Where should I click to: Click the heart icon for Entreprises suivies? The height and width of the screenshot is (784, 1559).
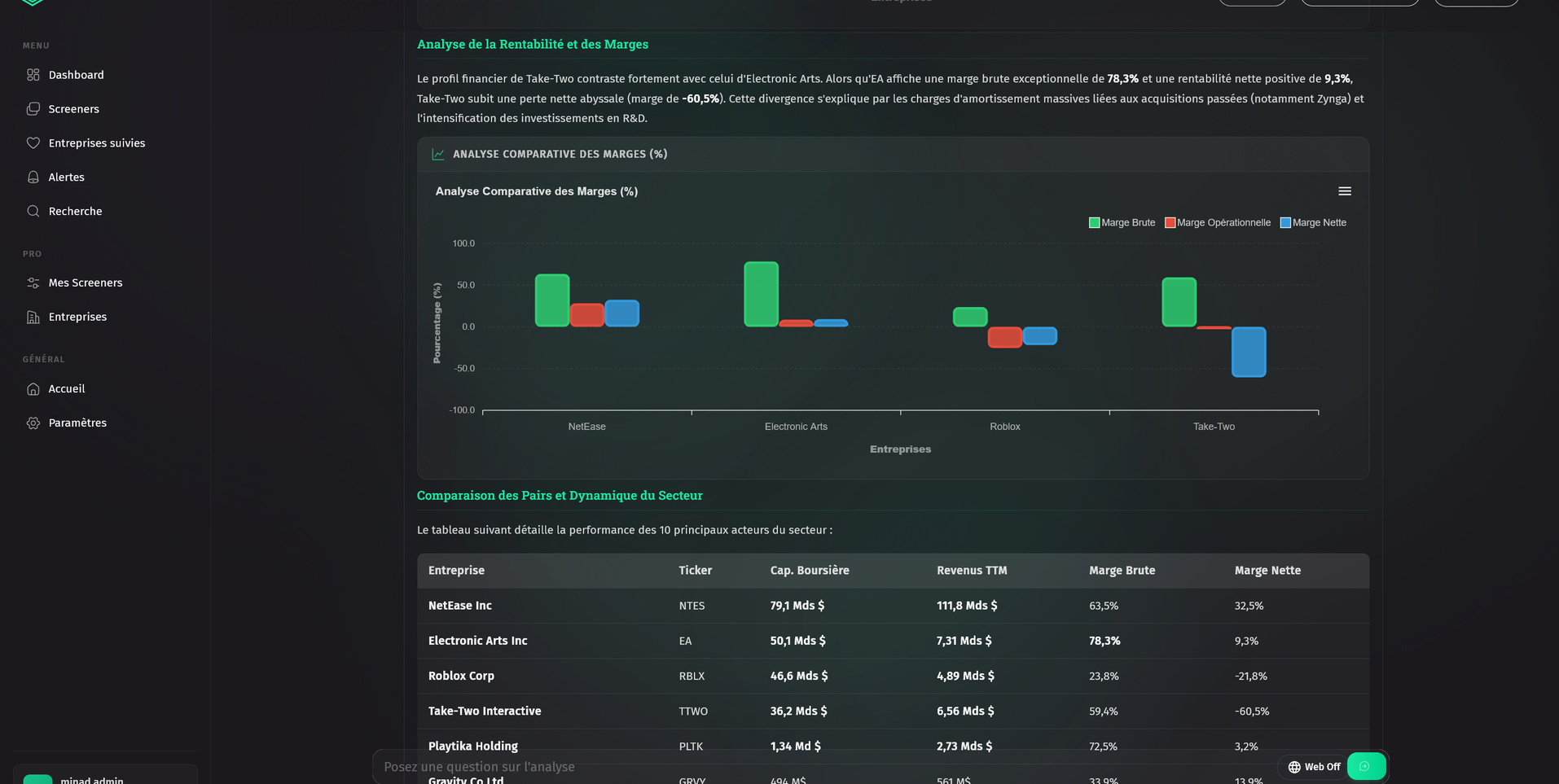33,142
